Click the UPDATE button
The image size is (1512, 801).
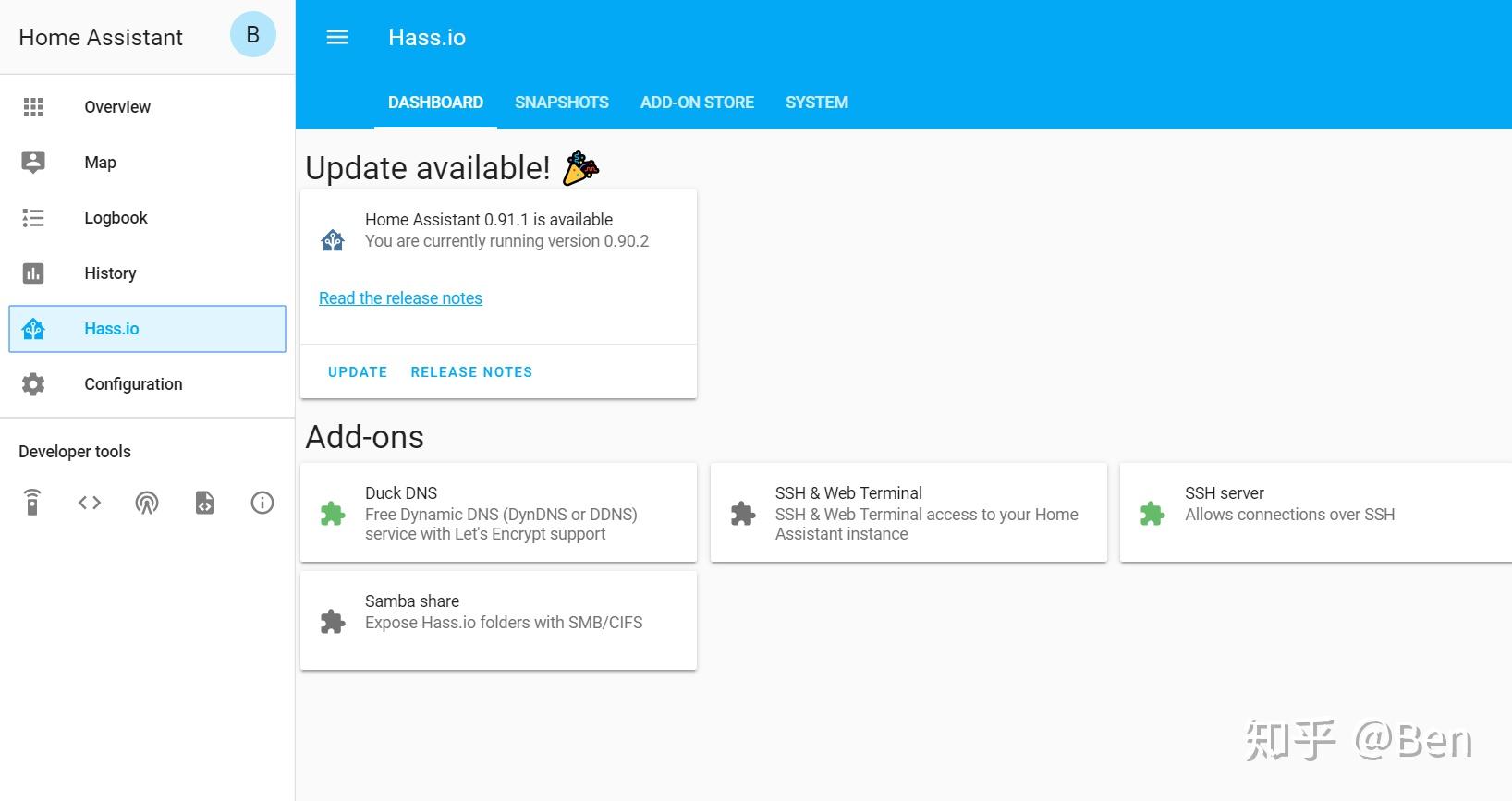[358, 372]
